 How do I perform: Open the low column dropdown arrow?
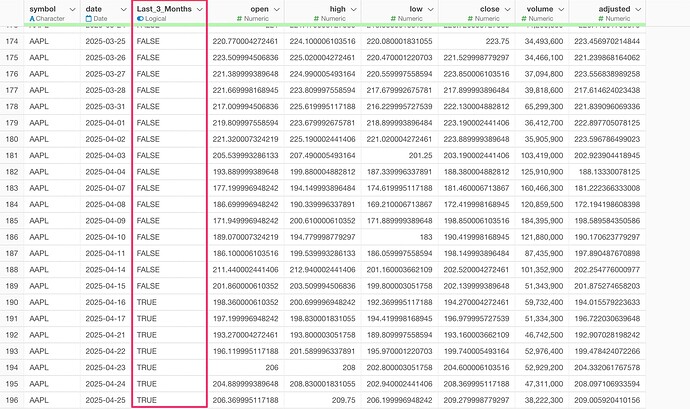coord(431,9)
